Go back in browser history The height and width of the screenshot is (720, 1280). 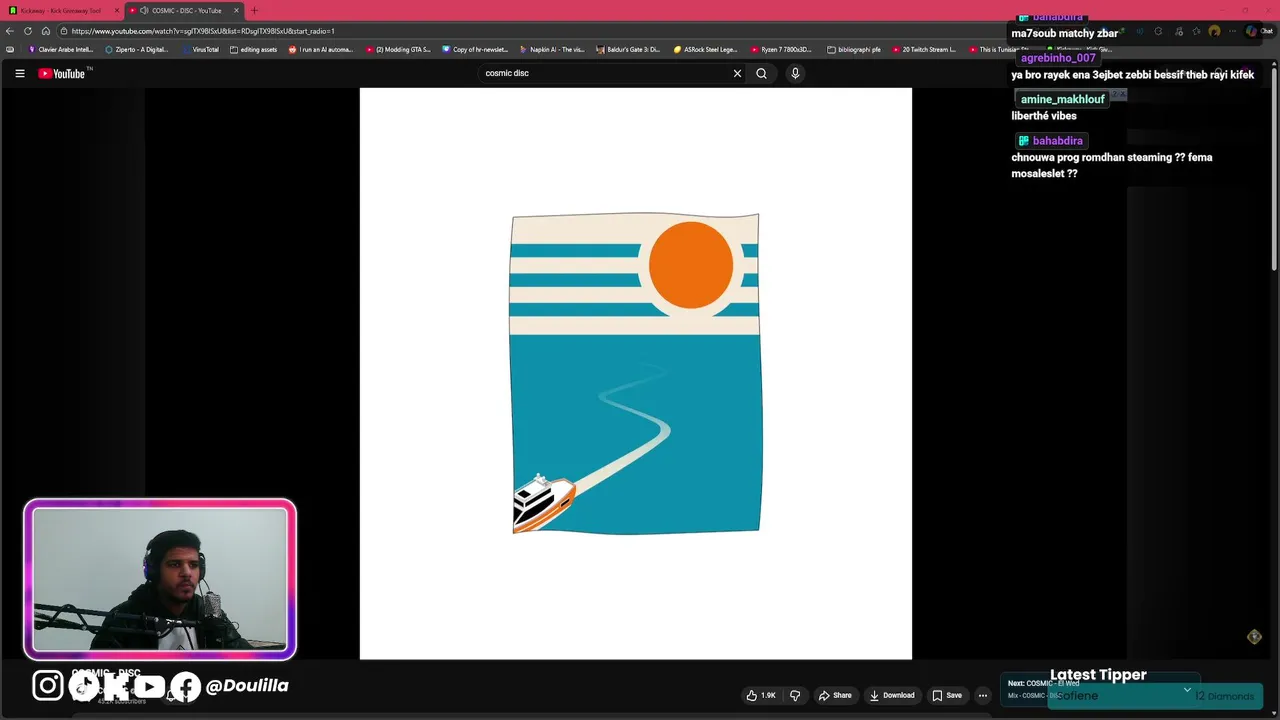[10, 31]
